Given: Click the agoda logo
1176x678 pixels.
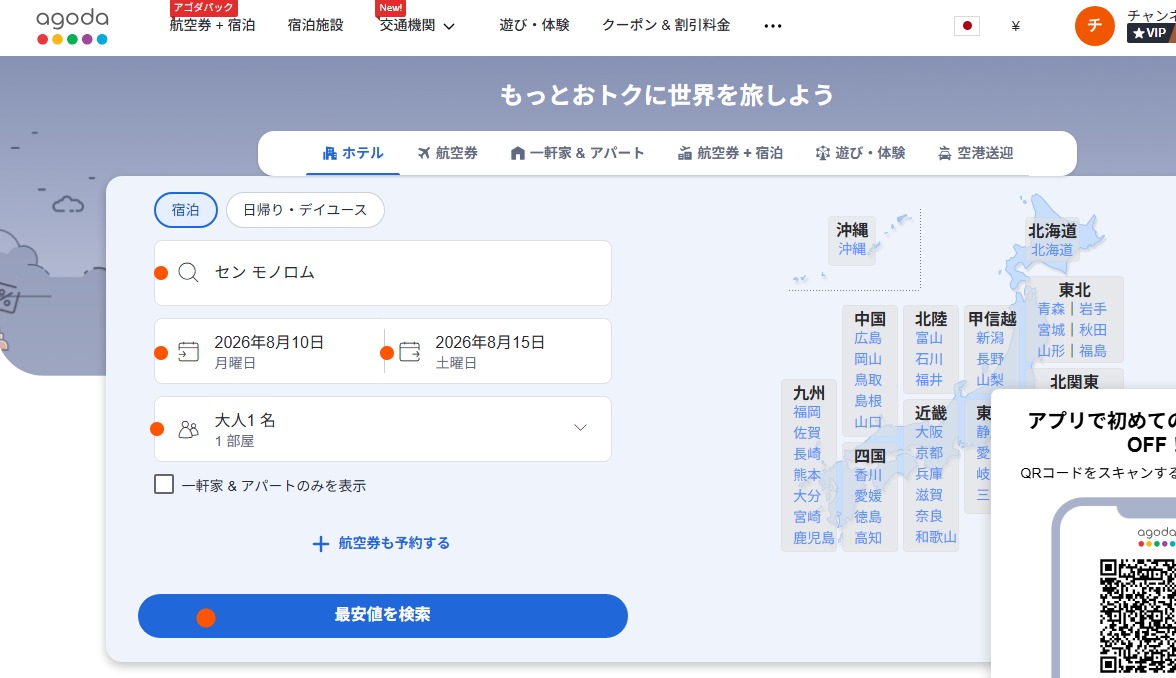Looking at the screenshot, I should 72,27.
